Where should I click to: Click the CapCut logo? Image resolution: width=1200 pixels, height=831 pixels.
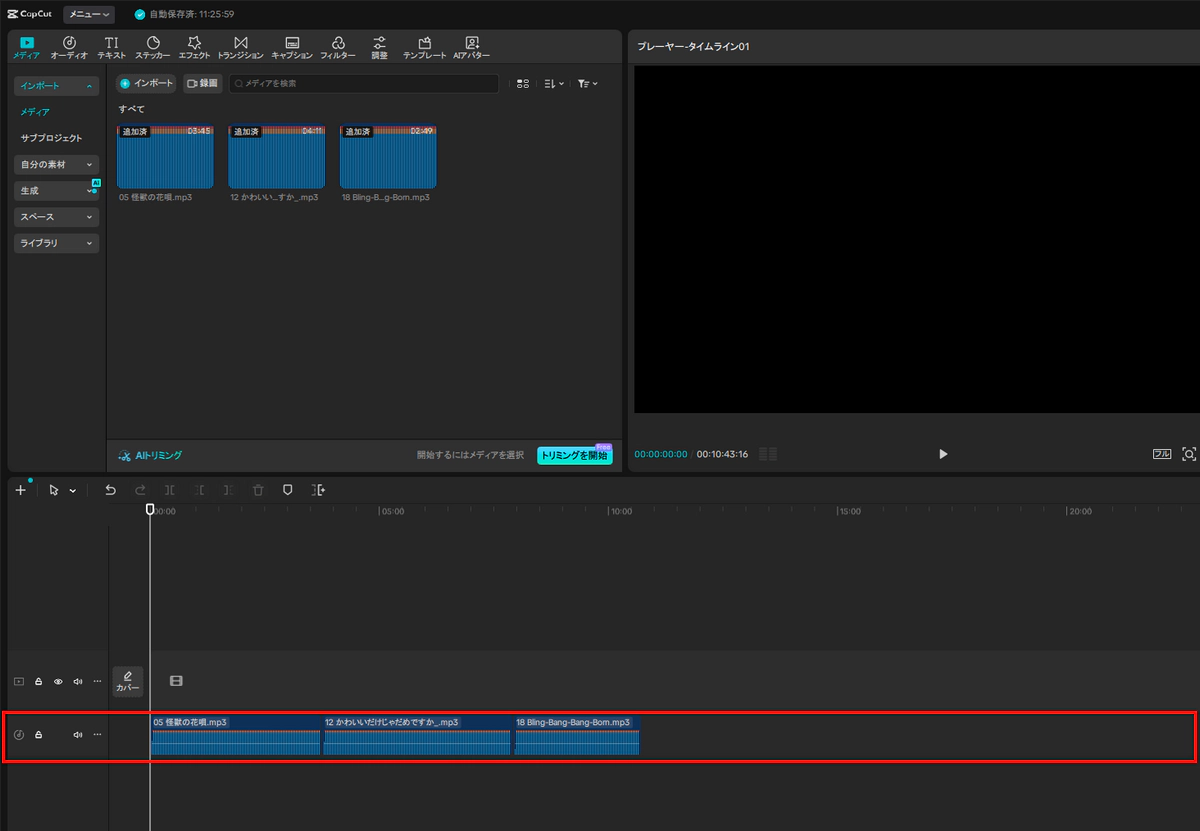coord(29,14)
